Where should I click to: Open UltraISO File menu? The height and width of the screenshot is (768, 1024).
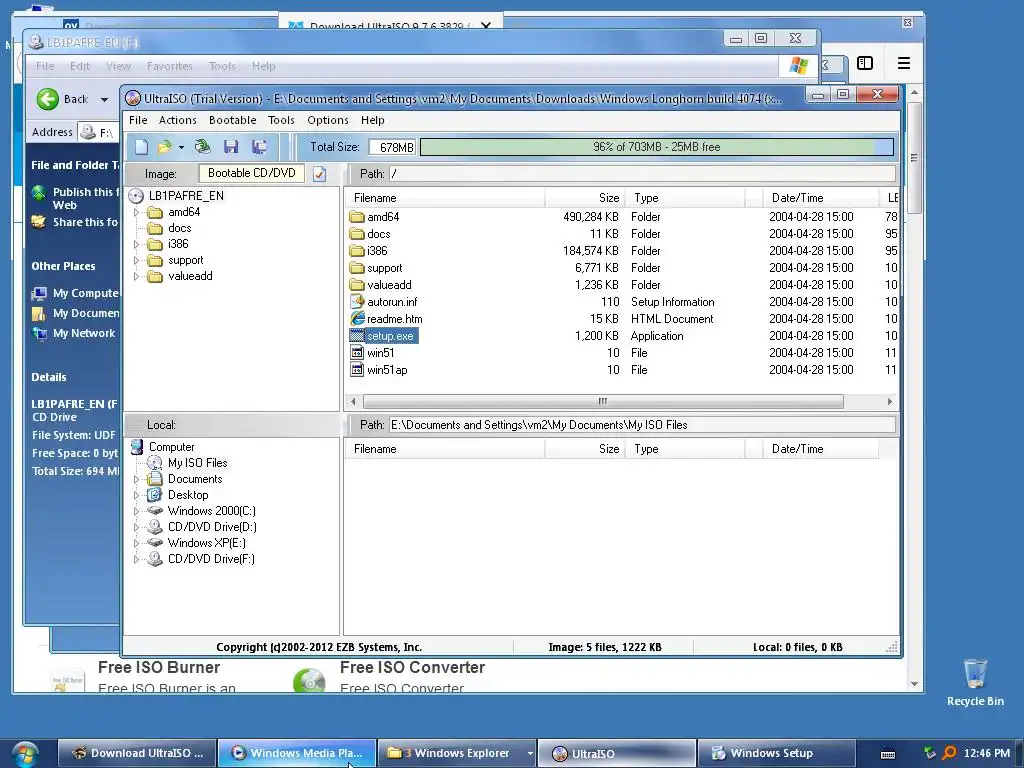pyautogui.click(x=138, y=120)
